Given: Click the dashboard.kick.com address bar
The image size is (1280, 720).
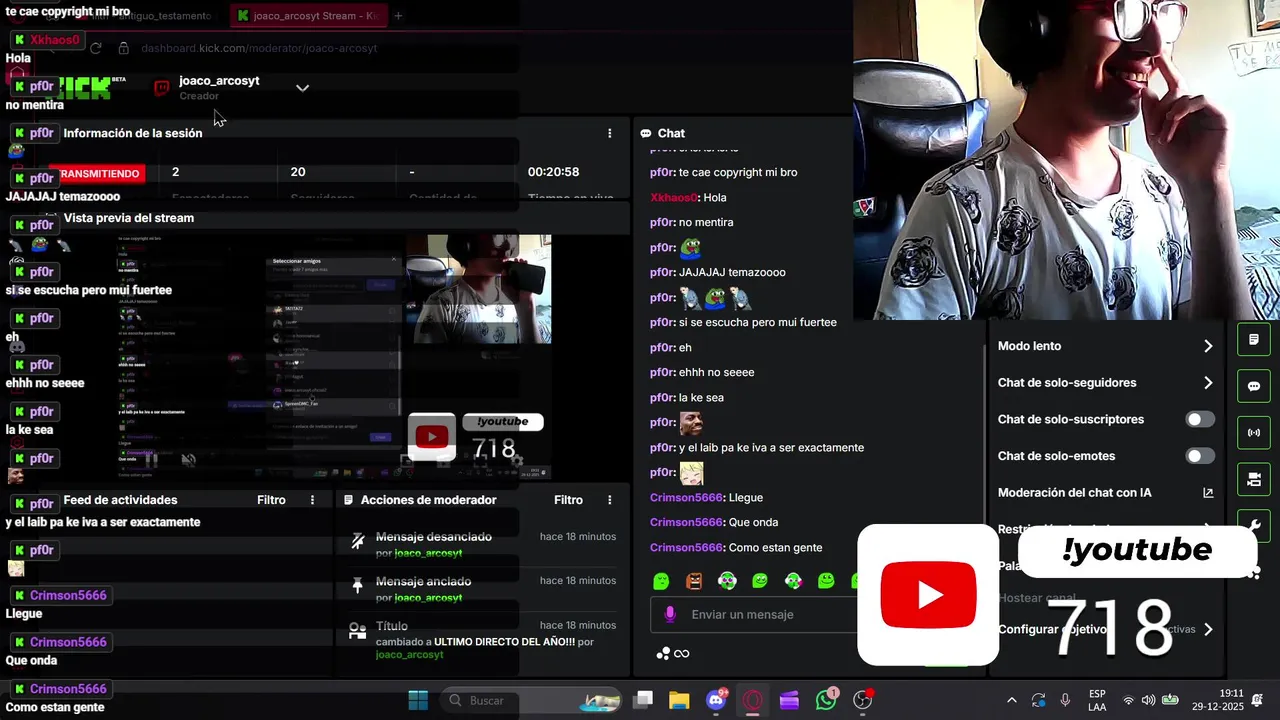Looking at the screenshot, I should coord(259,48).
